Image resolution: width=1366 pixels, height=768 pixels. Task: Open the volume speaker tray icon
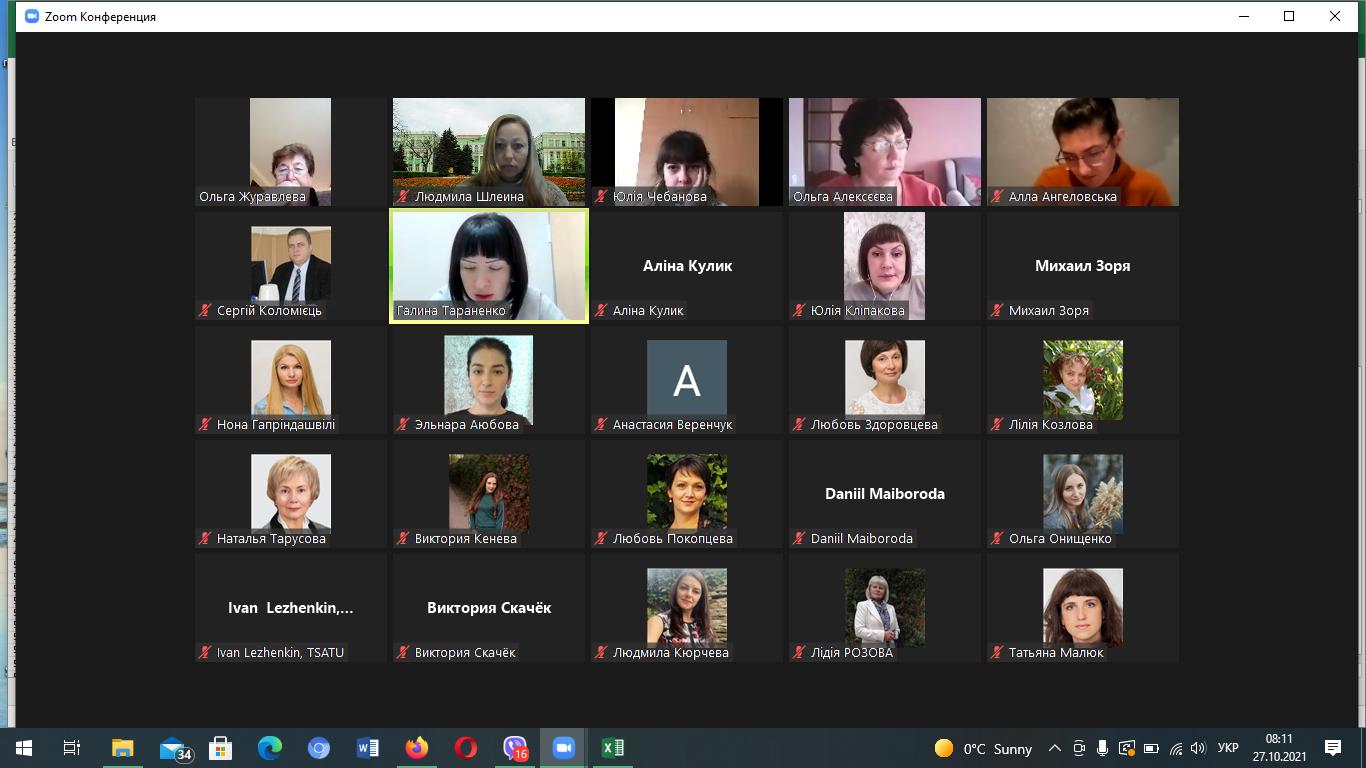[x=1198, y=748]
